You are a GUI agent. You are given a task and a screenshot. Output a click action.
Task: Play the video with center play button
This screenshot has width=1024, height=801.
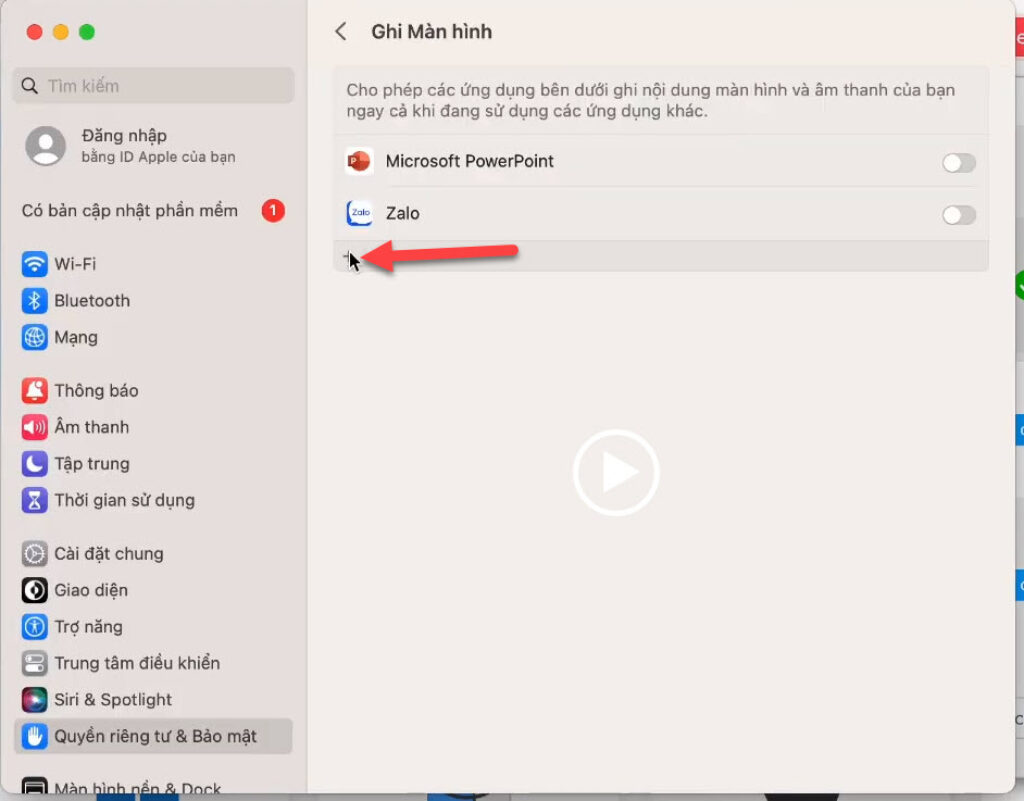click(616, 473)
